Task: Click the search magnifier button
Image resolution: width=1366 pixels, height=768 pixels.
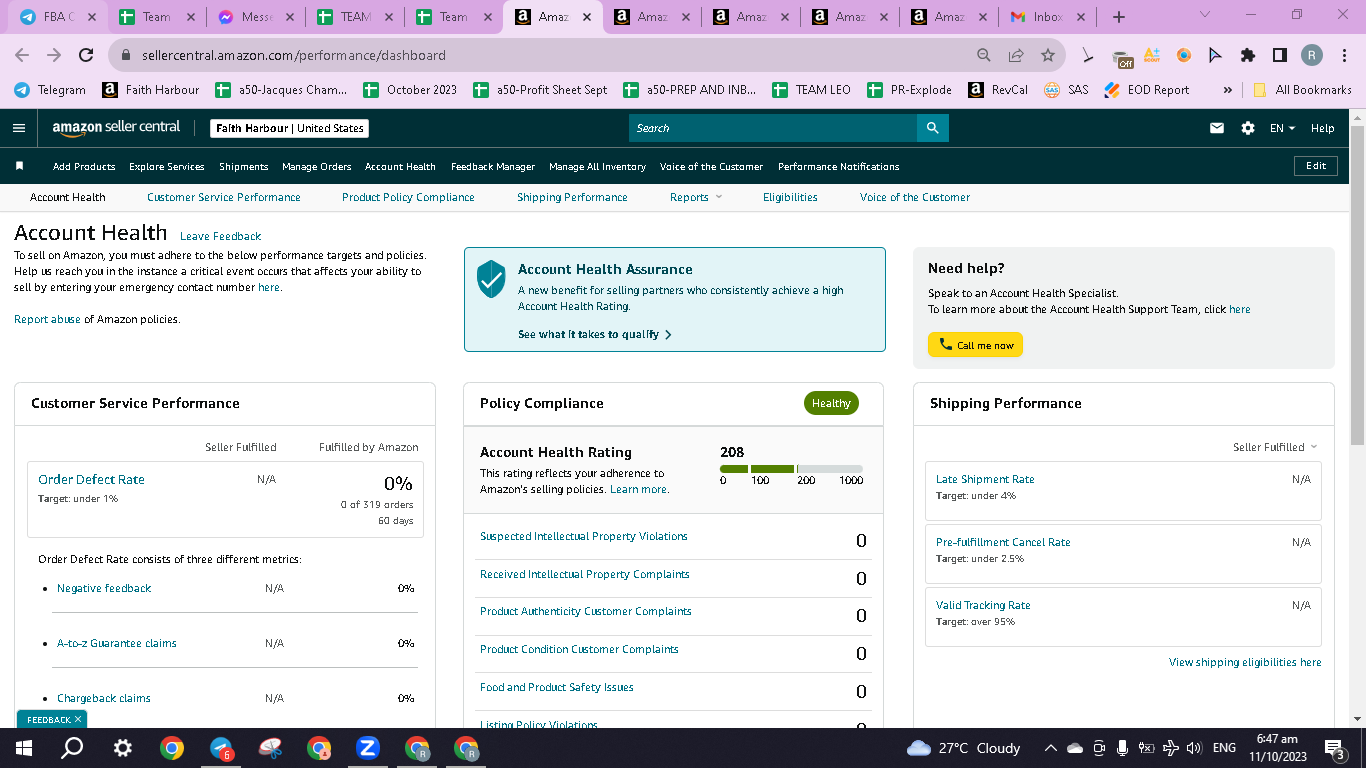Action: click(x=932, y=128)
